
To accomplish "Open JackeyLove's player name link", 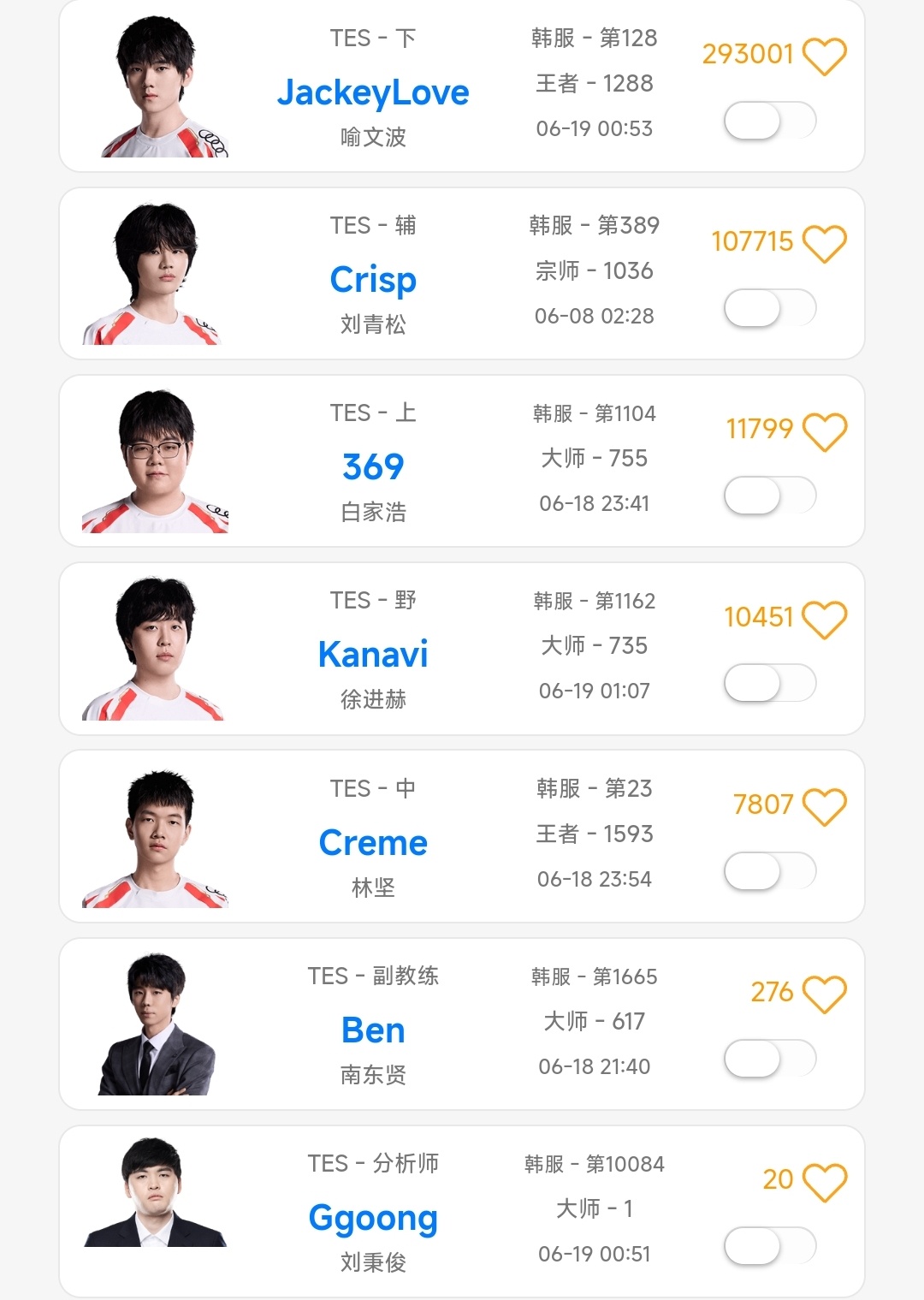I will pos(373,92).
